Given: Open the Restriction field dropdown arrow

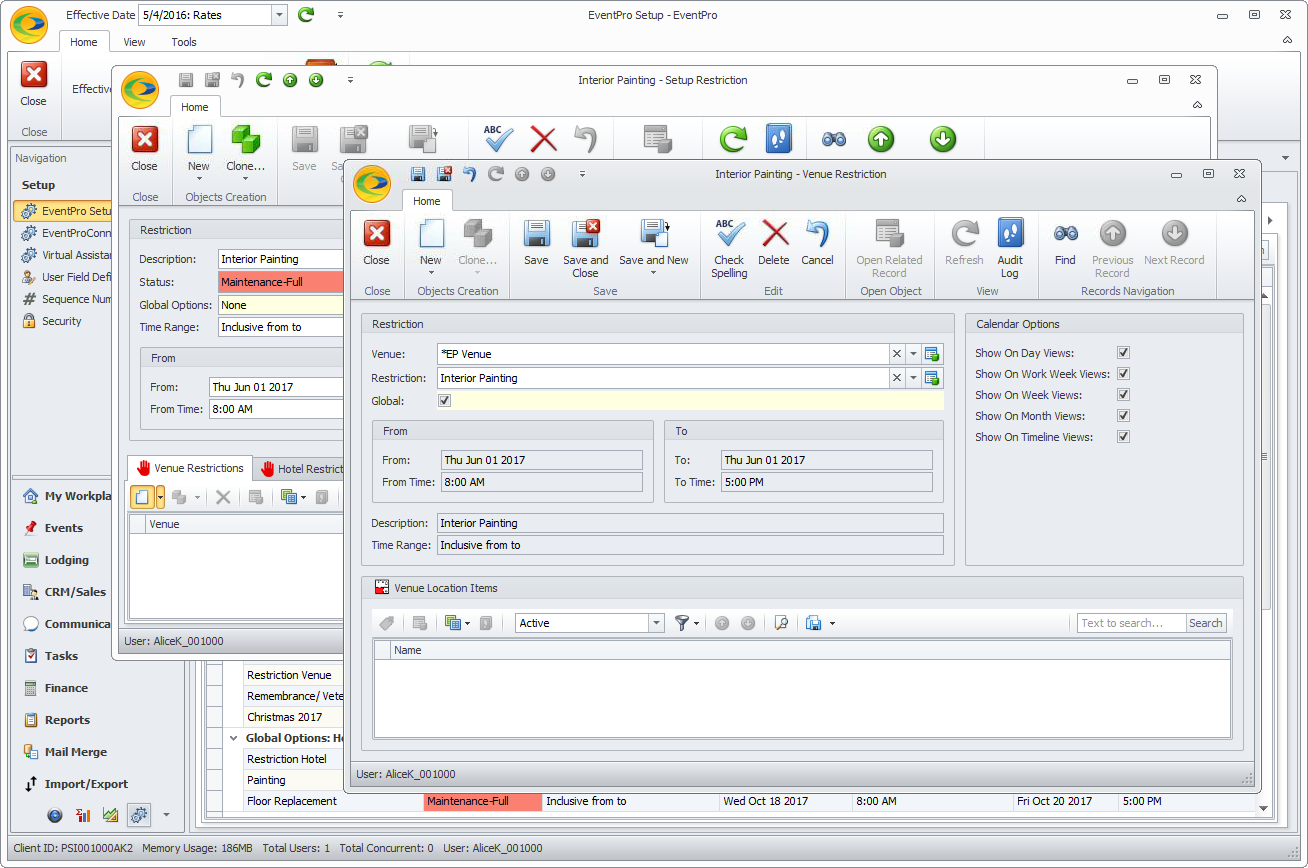Looking at the screenshot, I should 913,378.
